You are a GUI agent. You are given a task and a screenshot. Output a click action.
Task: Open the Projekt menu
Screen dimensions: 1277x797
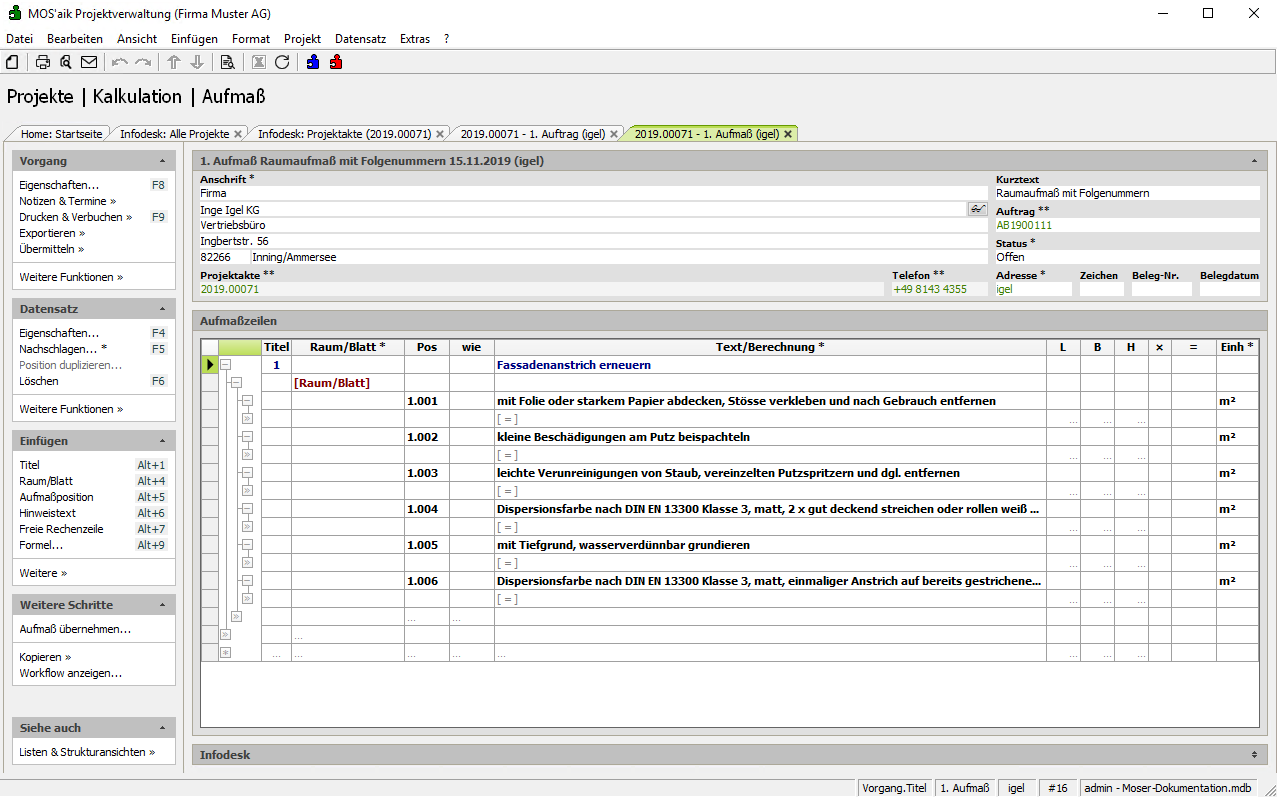pyautogui.click(x=302, y=39)
